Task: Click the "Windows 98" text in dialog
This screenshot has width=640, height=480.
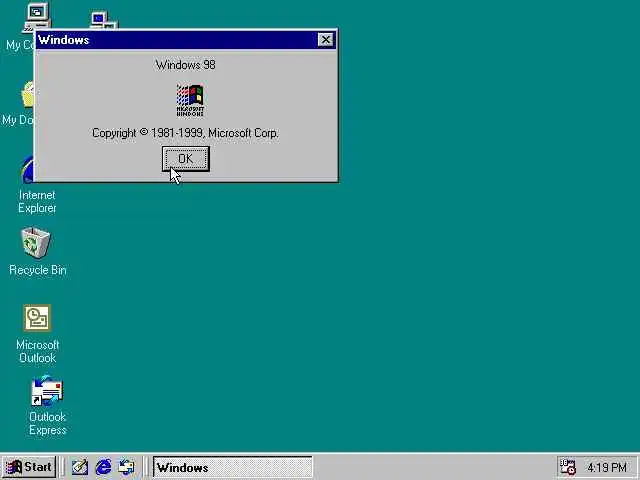Action: pos(186,65)
